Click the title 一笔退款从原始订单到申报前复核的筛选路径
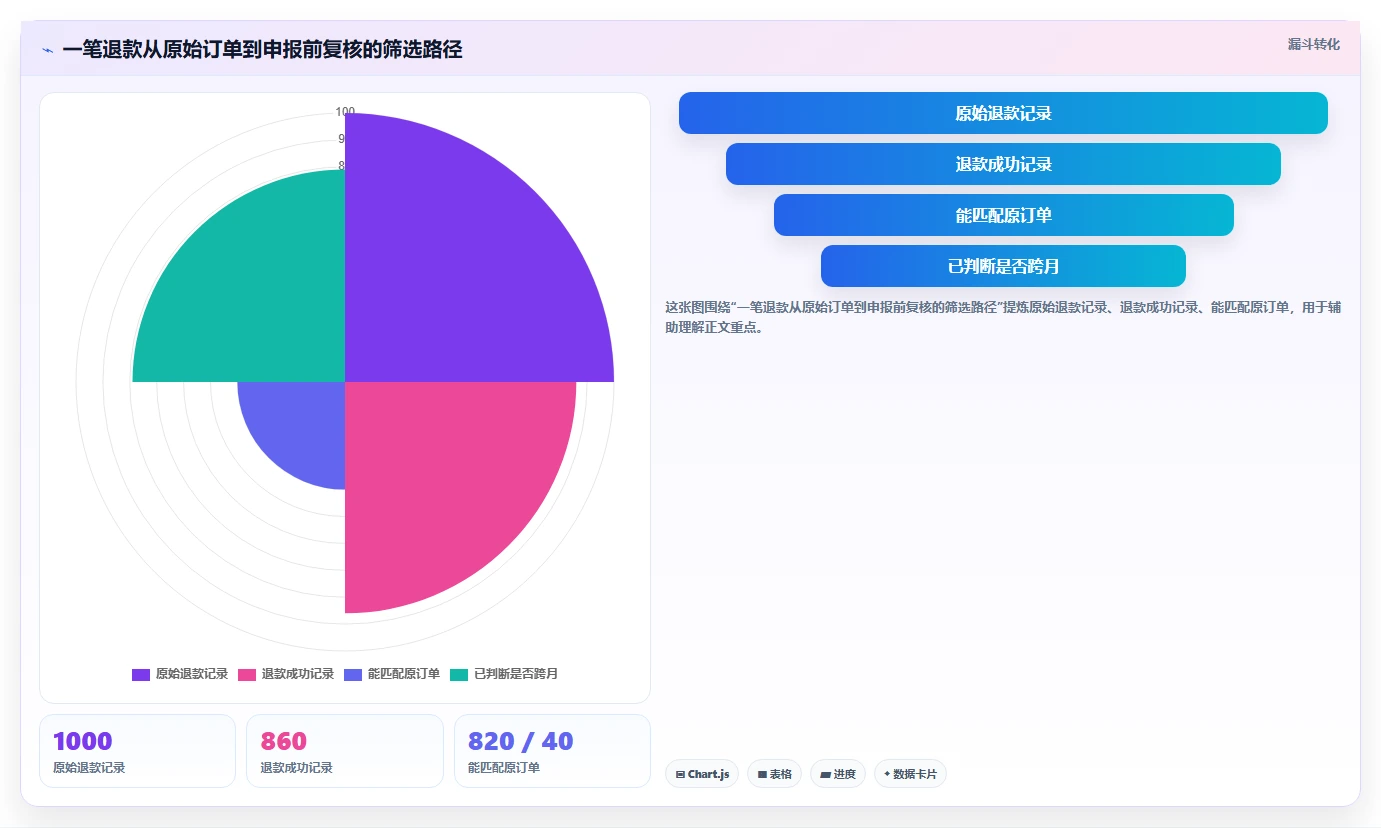1381x828 pixels. [262, 50]
